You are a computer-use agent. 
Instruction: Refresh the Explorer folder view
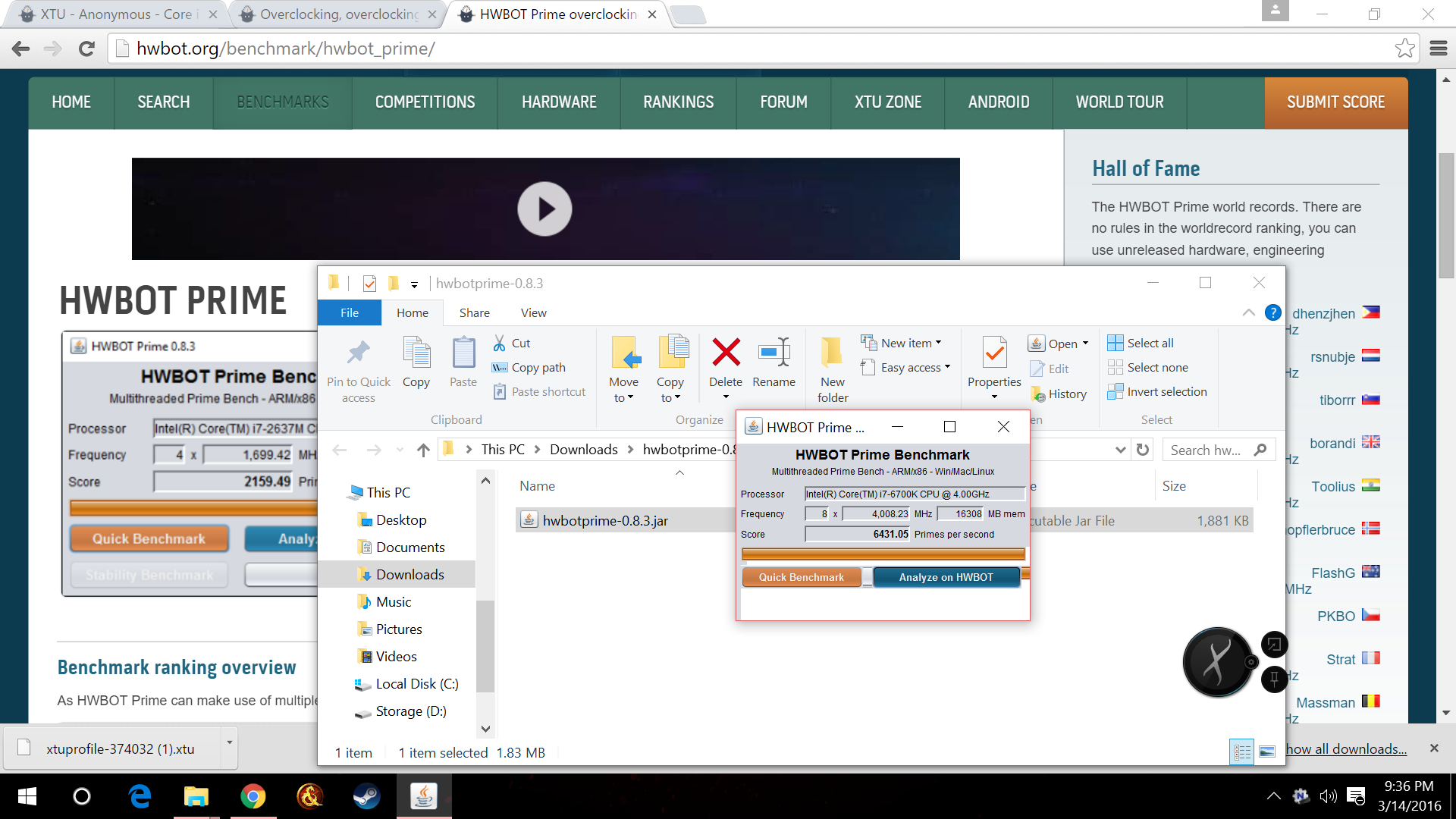1143,450
